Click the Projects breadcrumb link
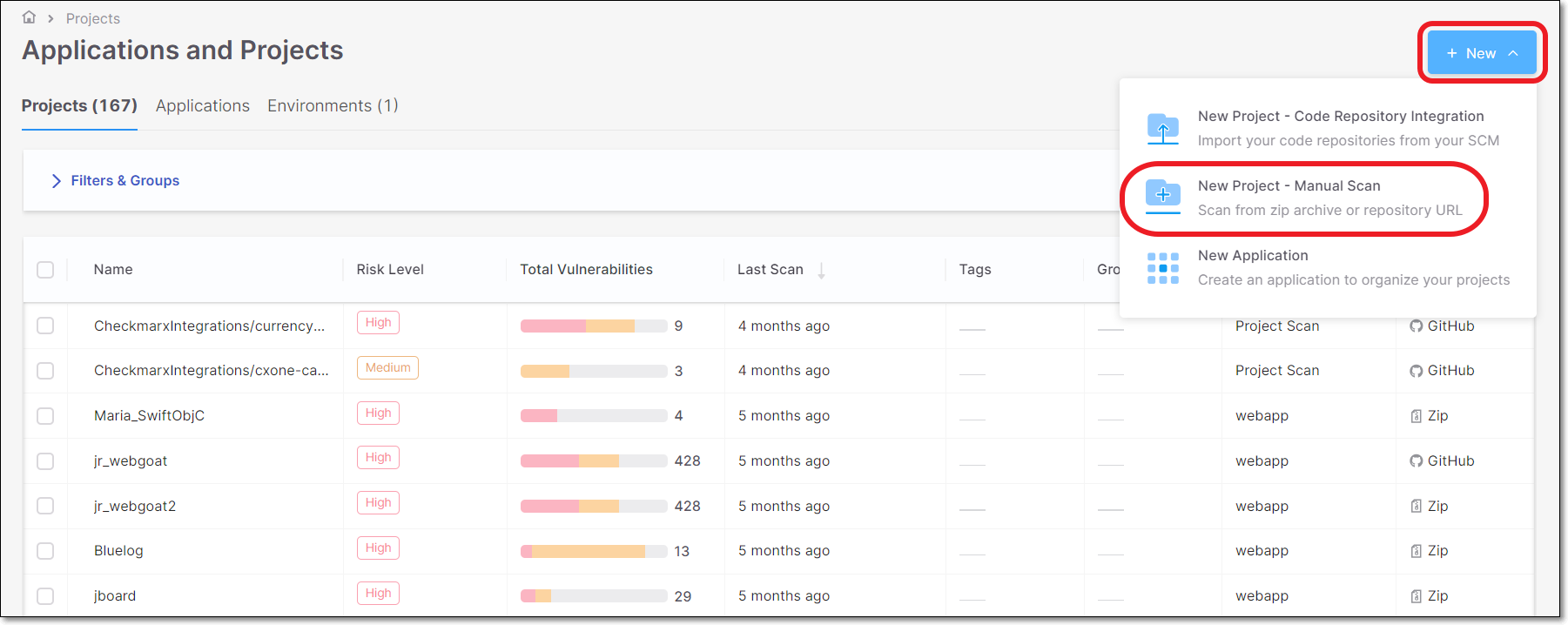The width and height of the screenshot is (1568, 625). 93,18
